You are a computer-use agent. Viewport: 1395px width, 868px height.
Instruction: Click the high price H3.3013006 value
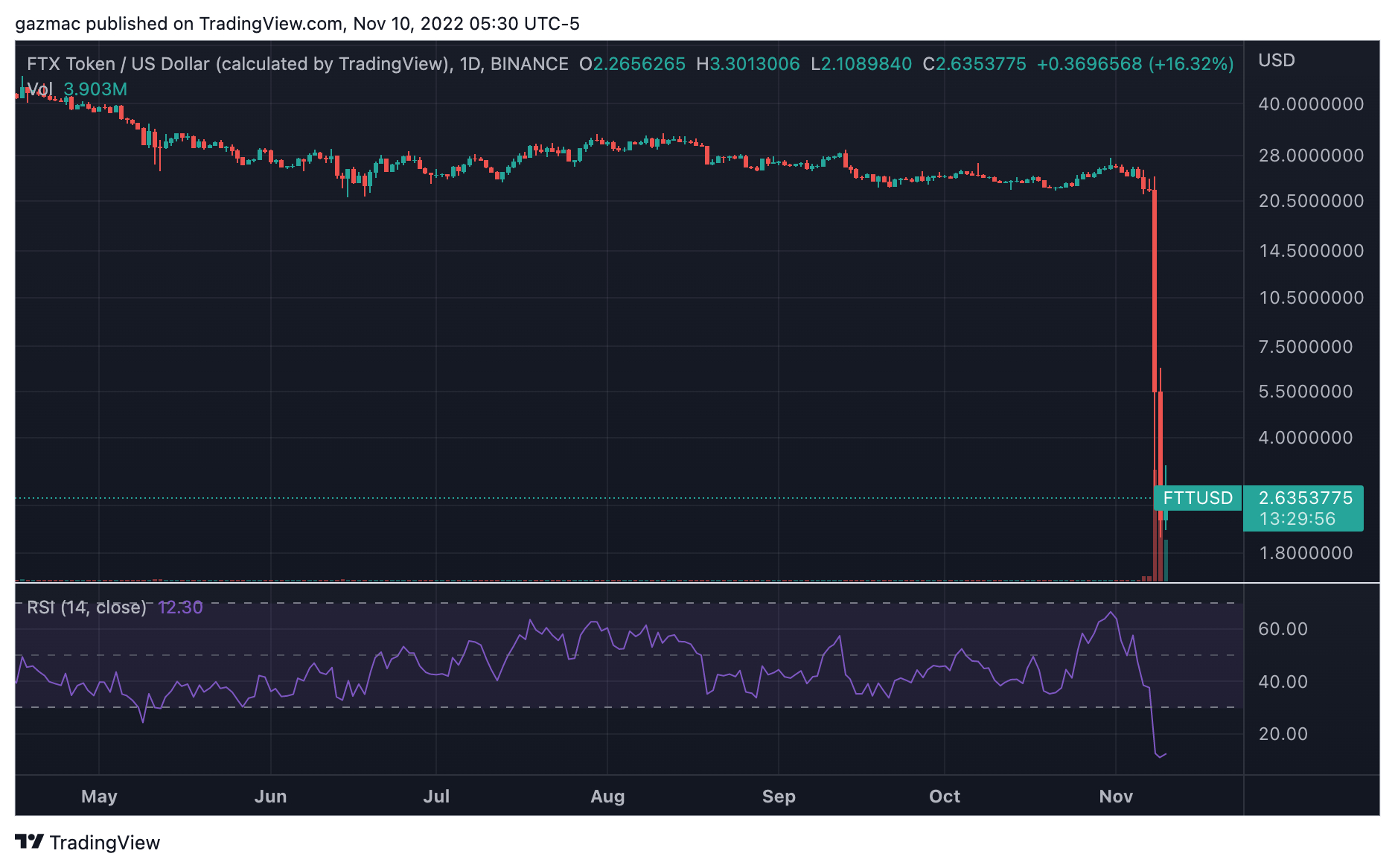[748, 64]
